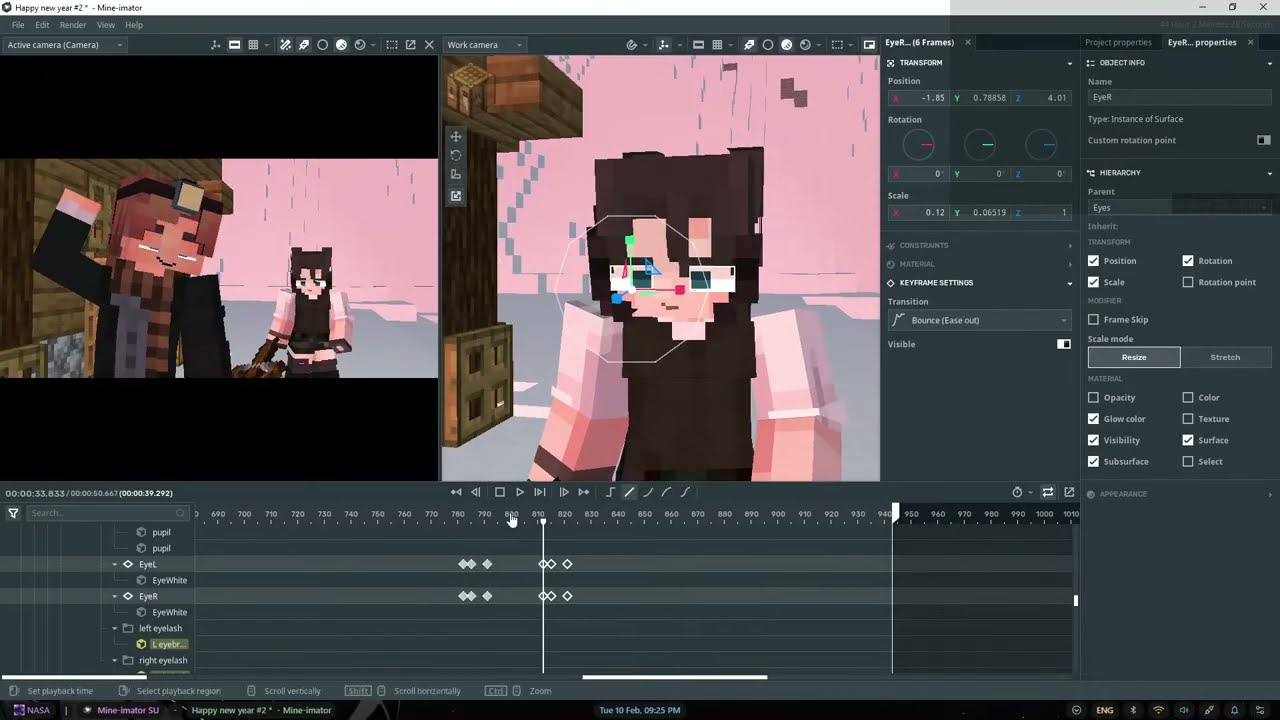
Task: Select the Stretch scale mode button
Action: coord(1226,357)
